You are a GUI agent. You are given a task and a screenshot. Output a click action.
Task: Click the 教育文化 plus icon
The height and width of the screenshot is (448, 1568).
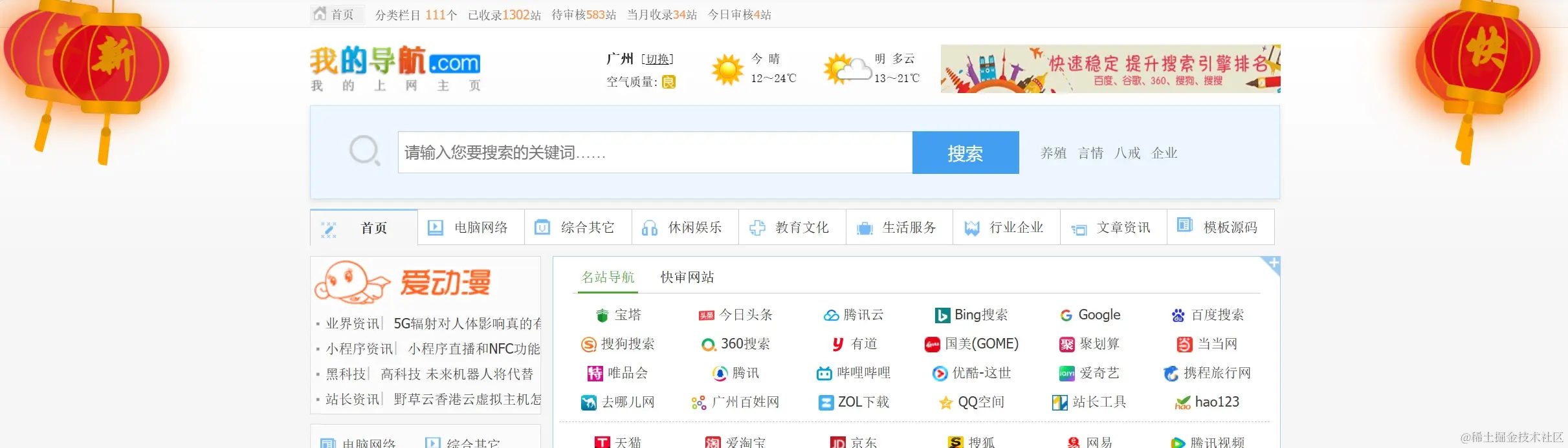click(757, 228)
